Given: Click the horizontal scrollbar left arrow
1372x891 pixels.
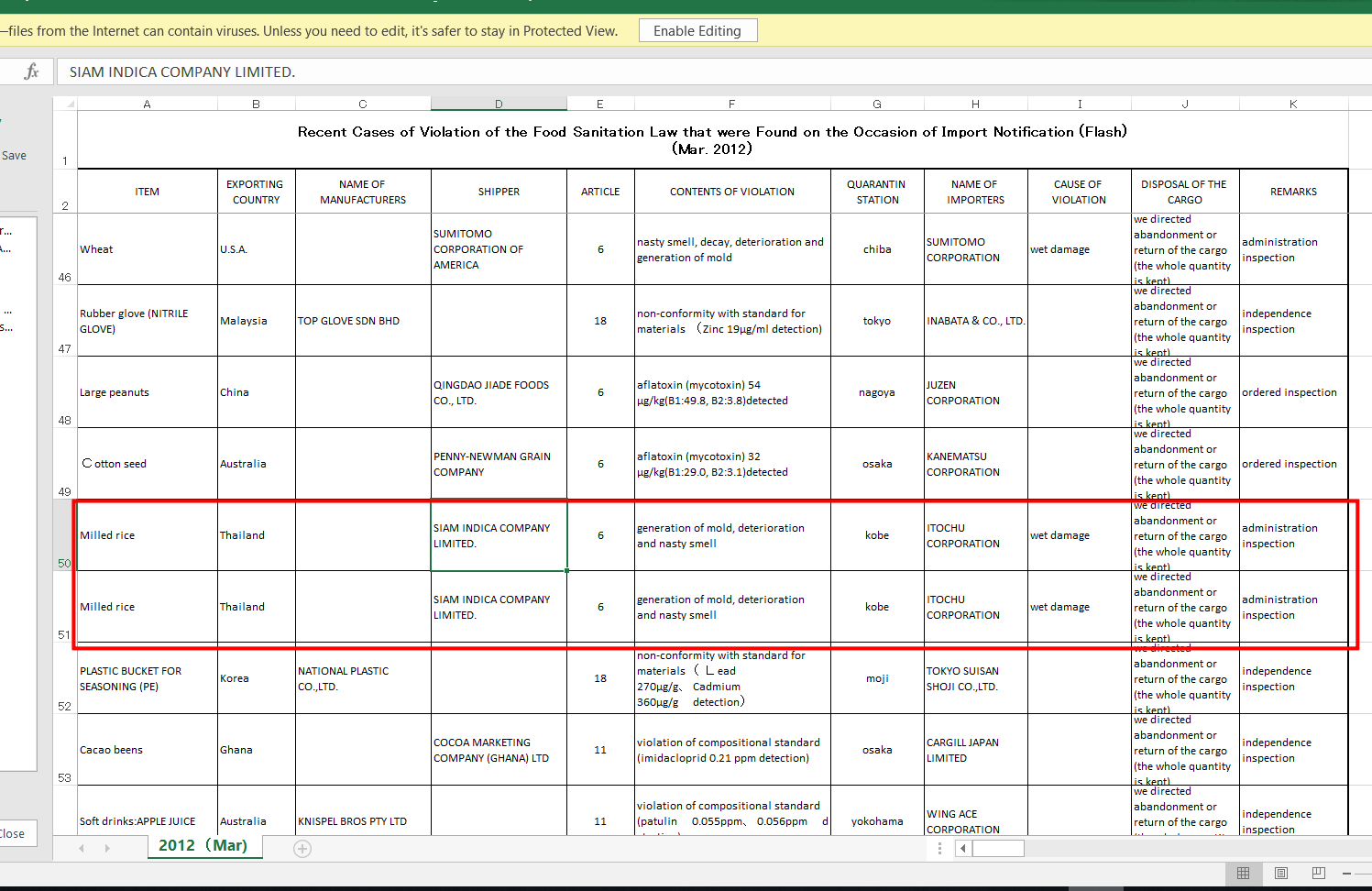Looking at the screenshot, I should point(963,849).
